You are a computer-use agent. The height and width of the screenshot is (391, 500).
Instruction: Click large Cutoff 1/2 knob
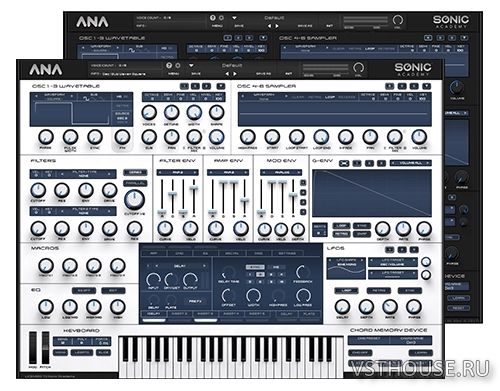click(x=134, y=199)
